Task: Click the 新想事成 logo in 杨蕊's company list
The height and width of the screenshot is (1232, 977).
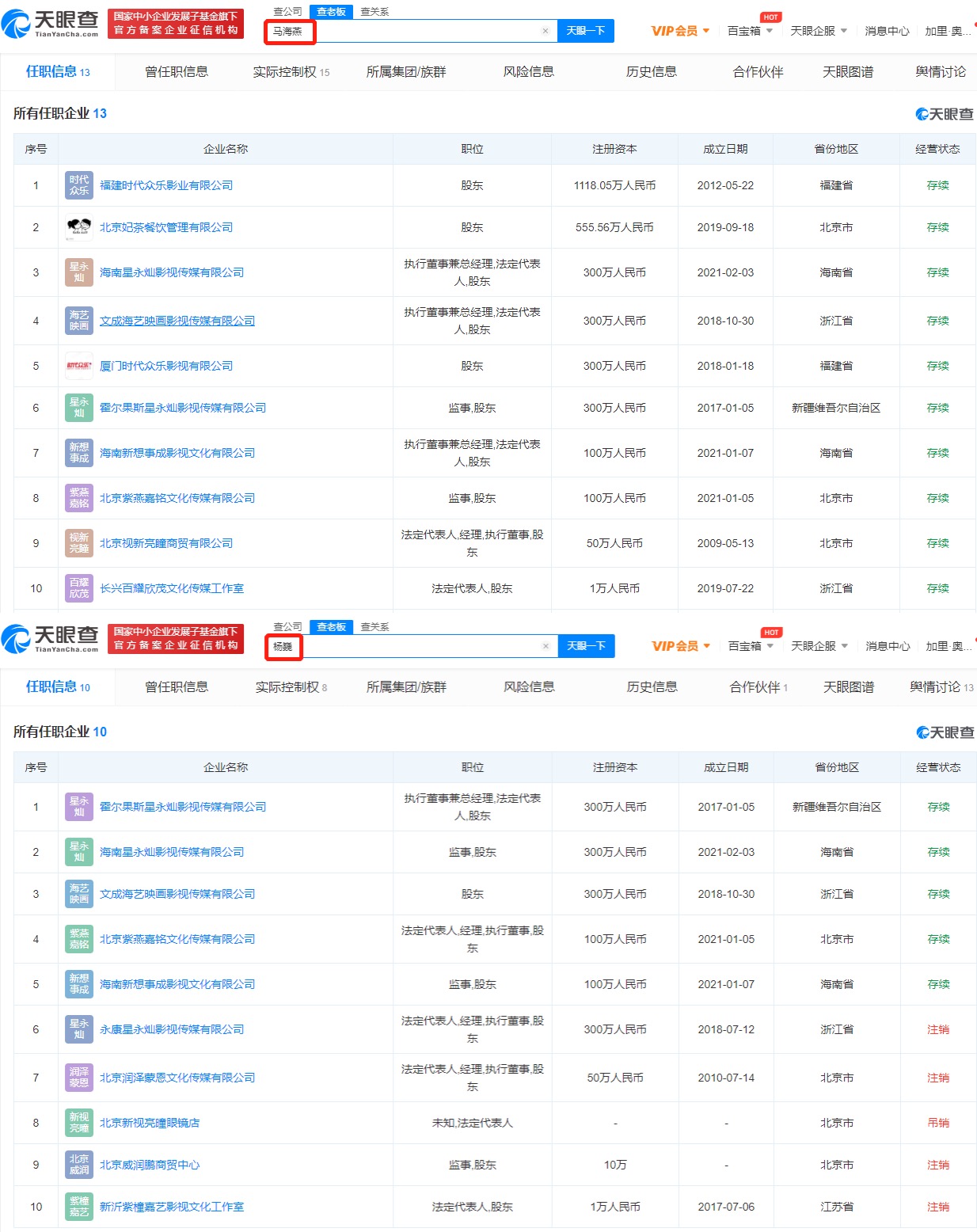Action: (79, 984)
